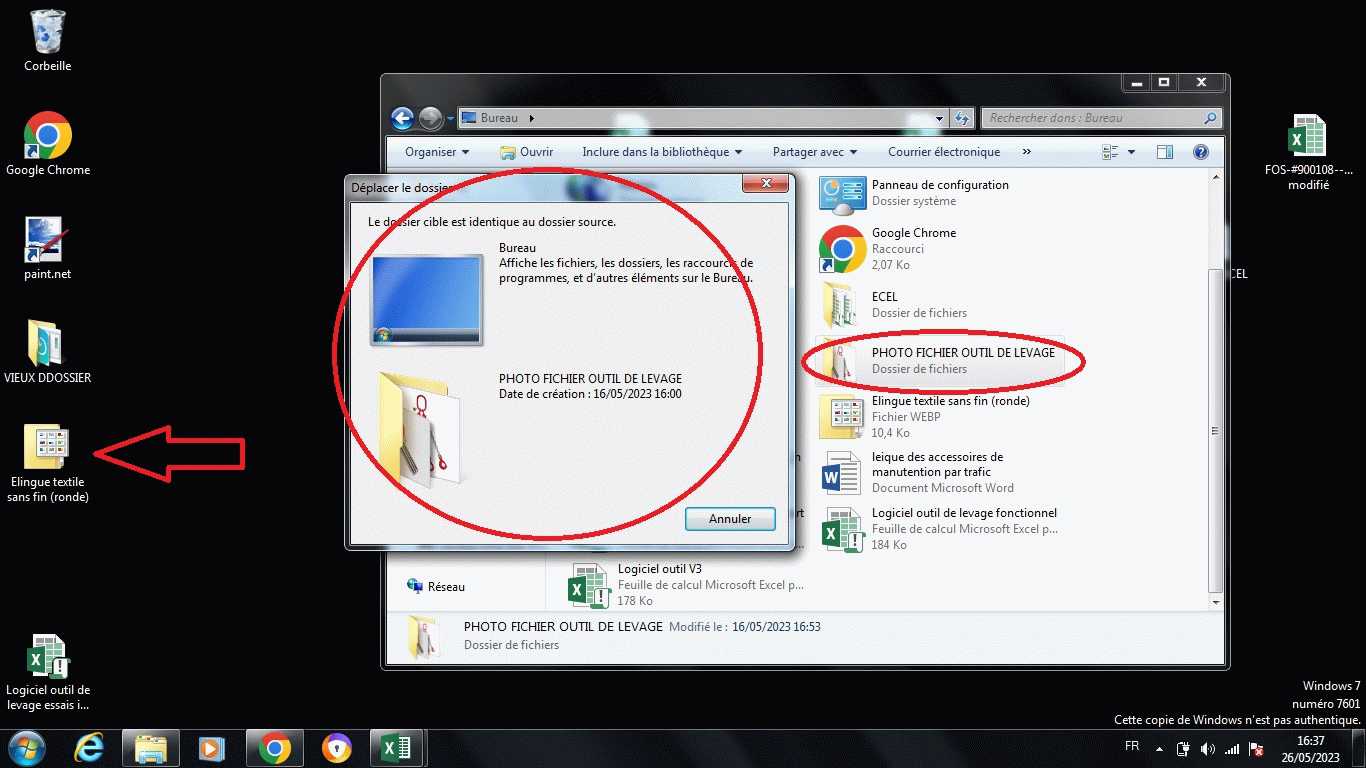1366x768 pixels.
Task: Open the volume control in the system tray
Action: 1207,748
